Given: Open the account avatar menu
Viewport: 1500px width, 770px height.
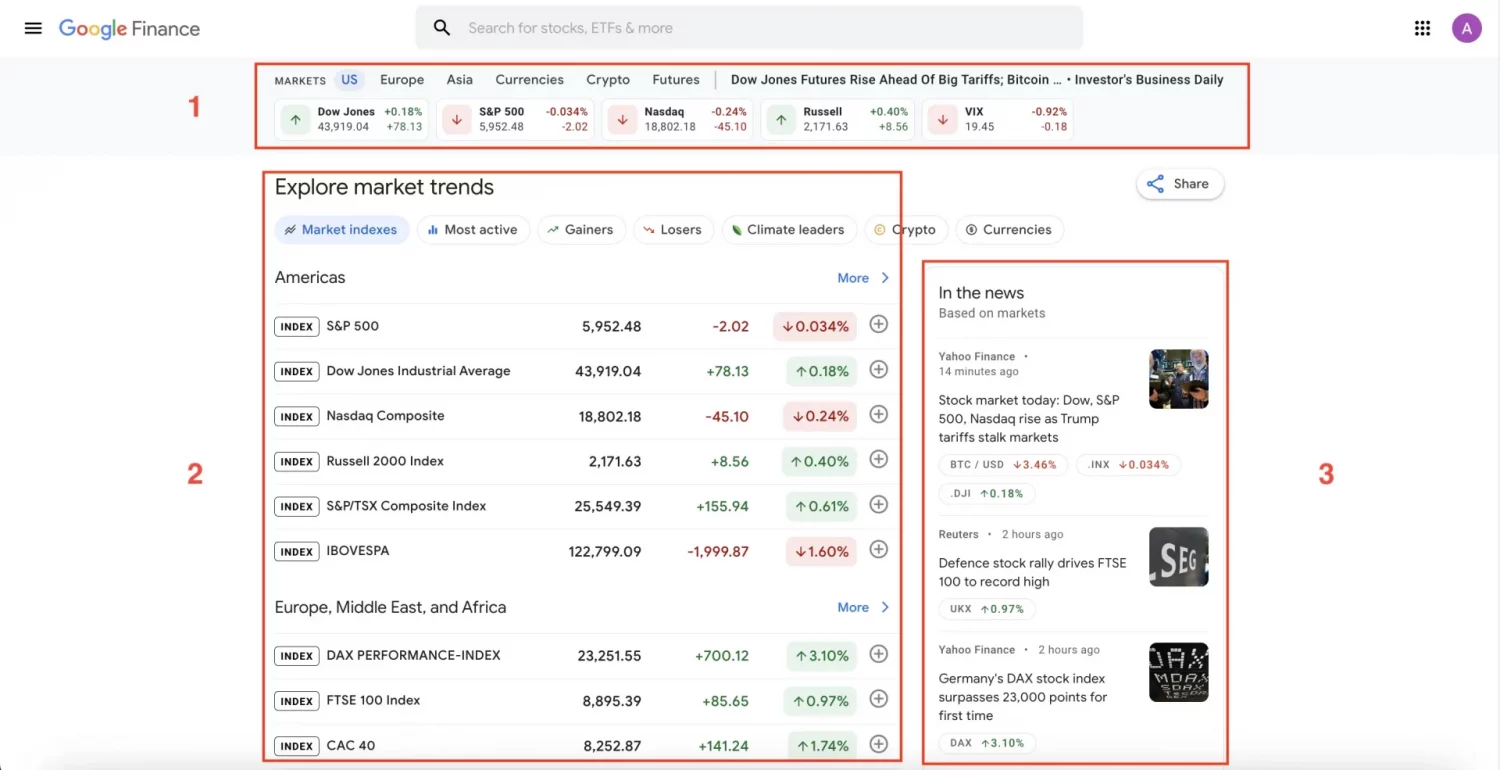Looking at the screenshot, I should pos(1466,28).
